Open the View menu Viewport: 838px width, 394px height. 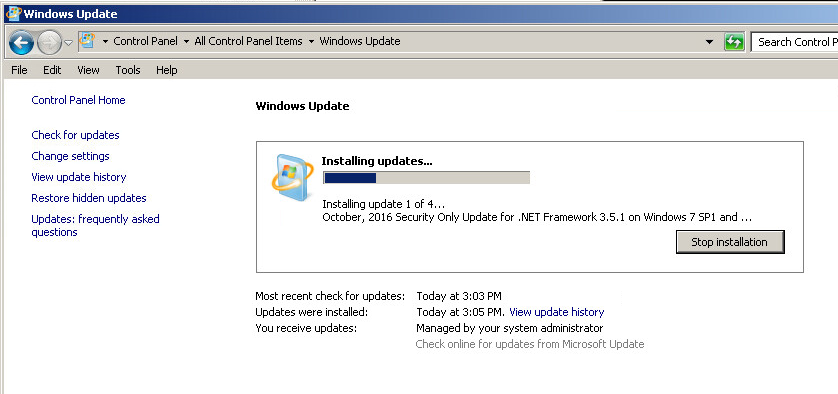click(x=88, y=70)
